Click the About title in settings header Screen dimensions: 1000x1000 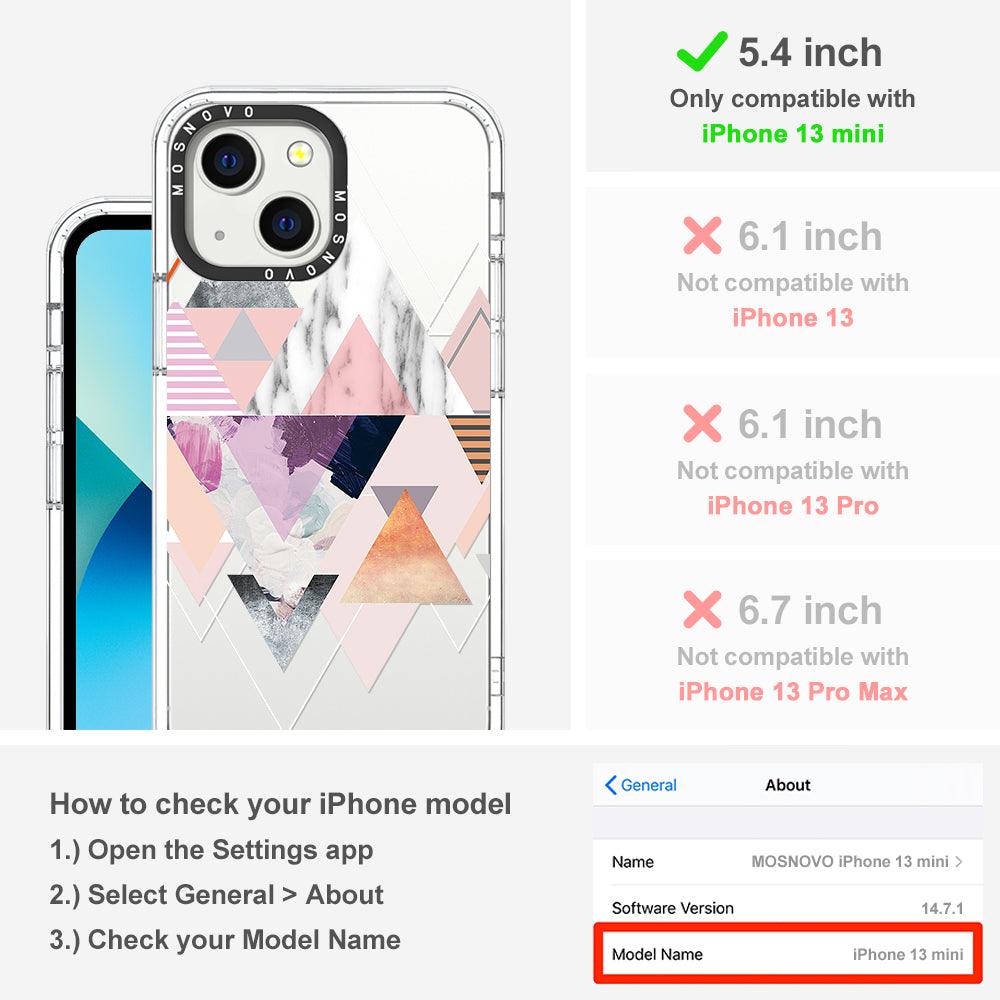(788, 785)
